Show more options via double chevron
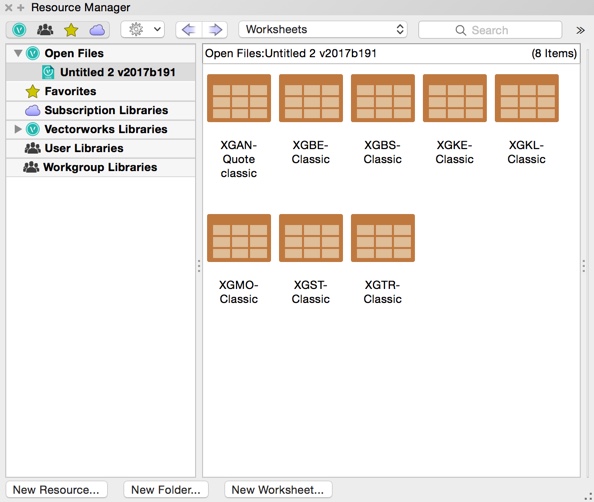The image size is (594, 502). coord(580,30)
